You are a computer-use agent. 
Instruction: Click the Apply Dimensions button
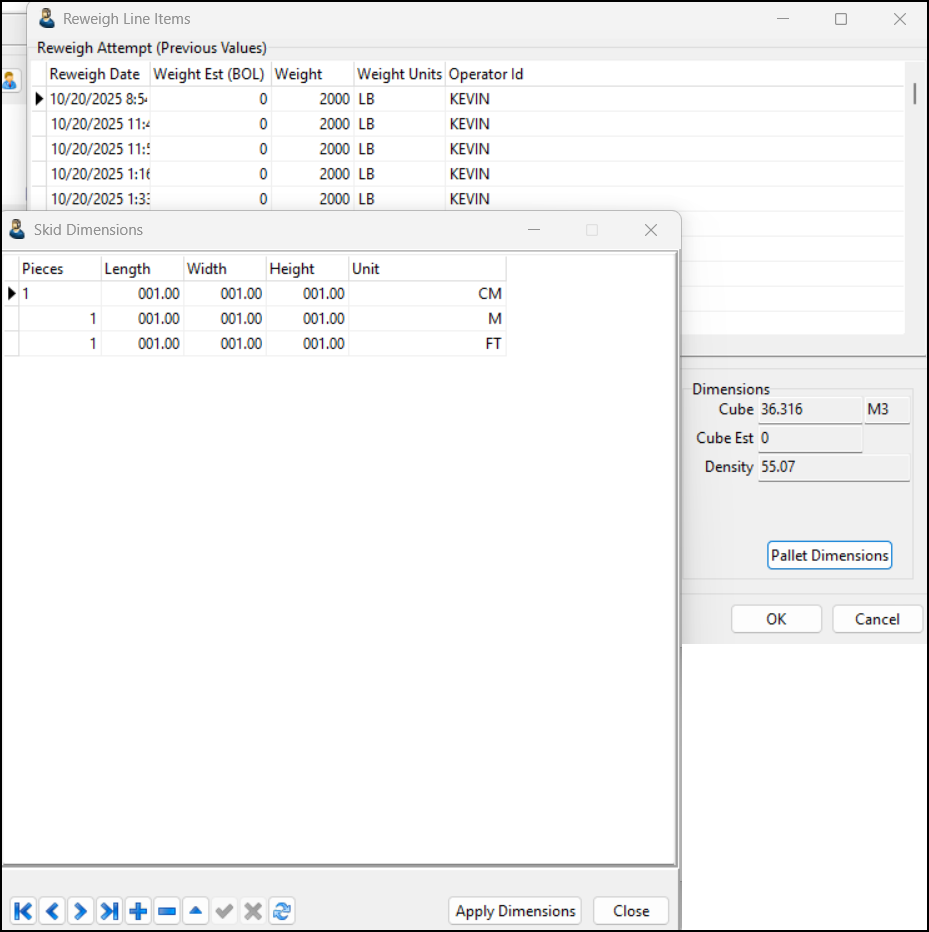[516, 911]
